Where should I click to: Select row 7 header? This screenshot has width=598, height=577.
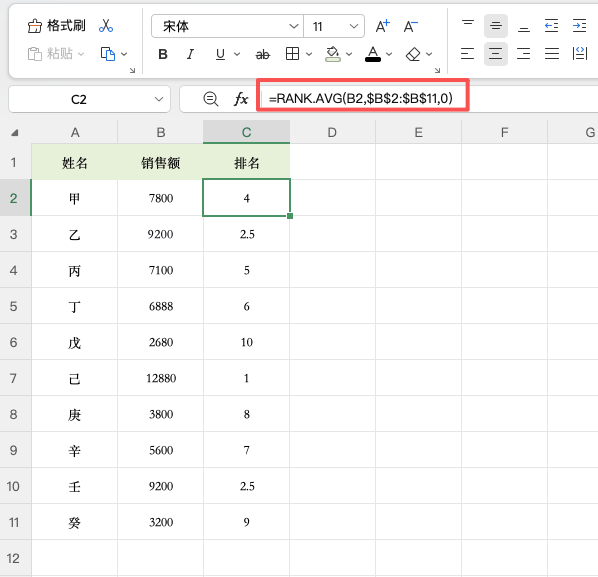pyautogui.click(x=13, y=378)
